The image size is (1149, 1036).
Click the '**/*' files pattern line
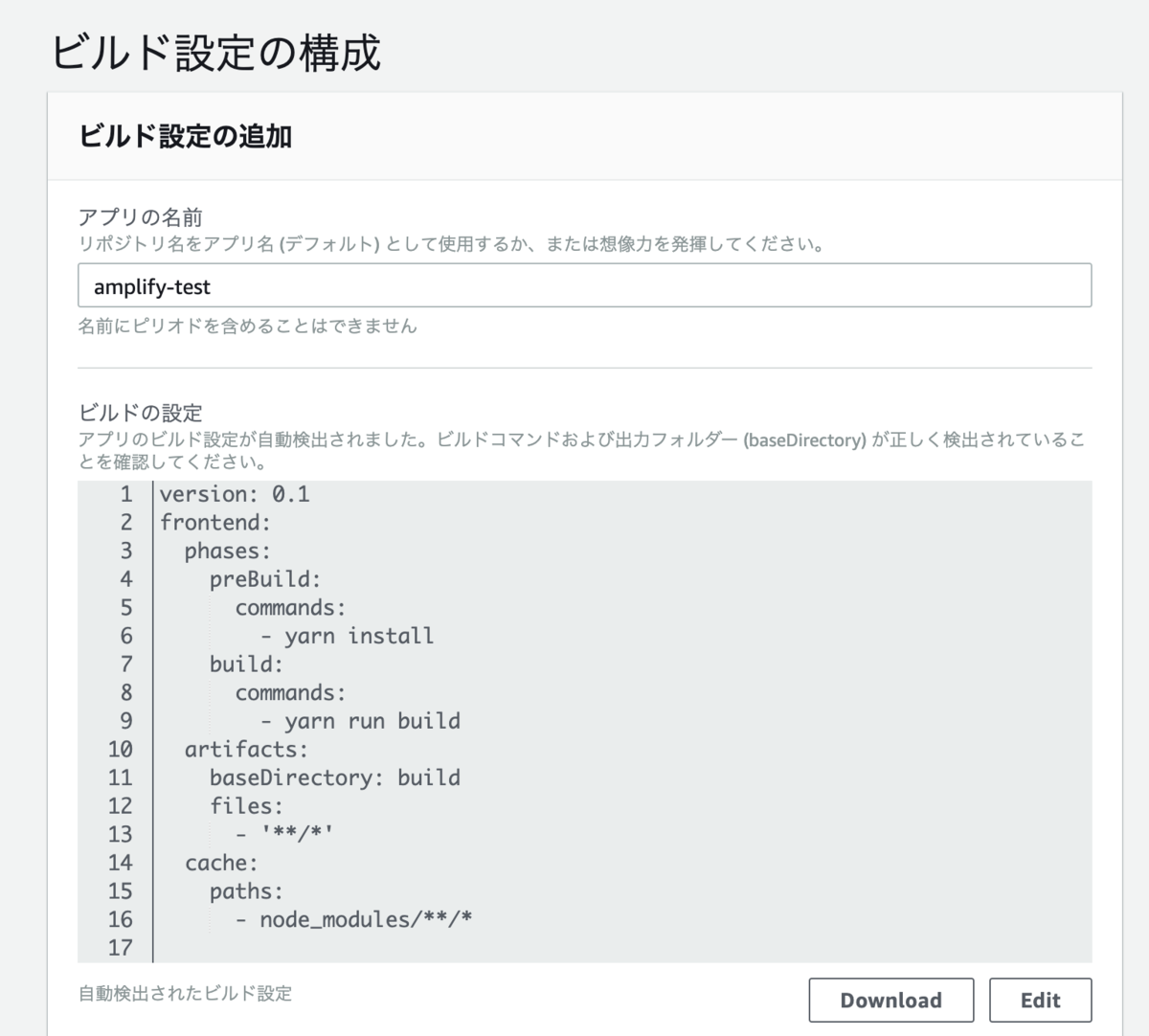[284, 834]
